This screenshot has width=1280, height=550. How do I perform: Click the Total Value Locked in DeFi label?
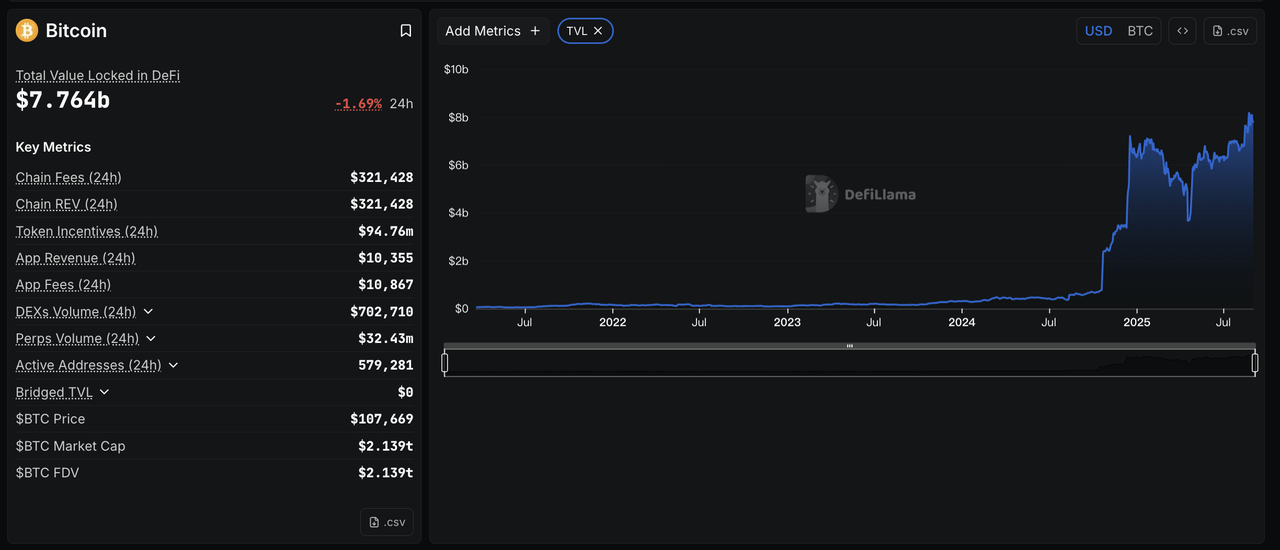[98, 76]
